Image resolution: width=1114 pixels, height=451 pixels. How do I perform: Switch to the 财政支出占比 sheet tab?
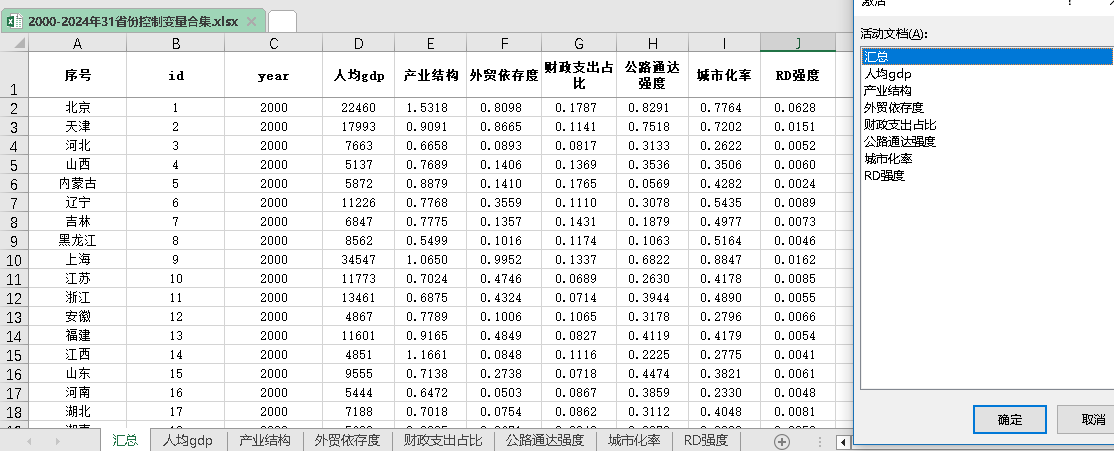tap(443, 440)
